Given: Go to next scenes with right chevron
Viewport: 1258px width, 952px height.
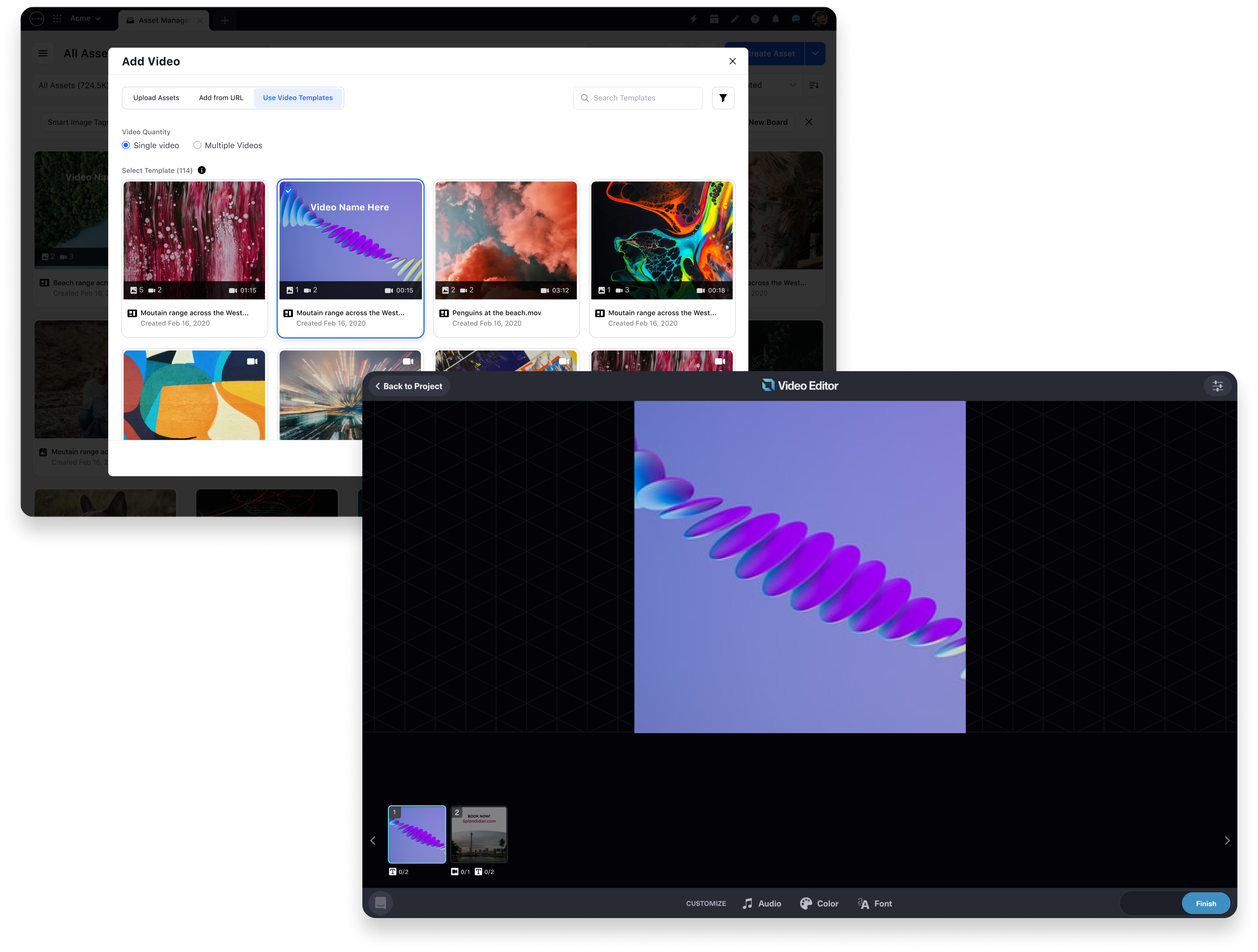Looking at the screenshot, I should point(1227,840).
